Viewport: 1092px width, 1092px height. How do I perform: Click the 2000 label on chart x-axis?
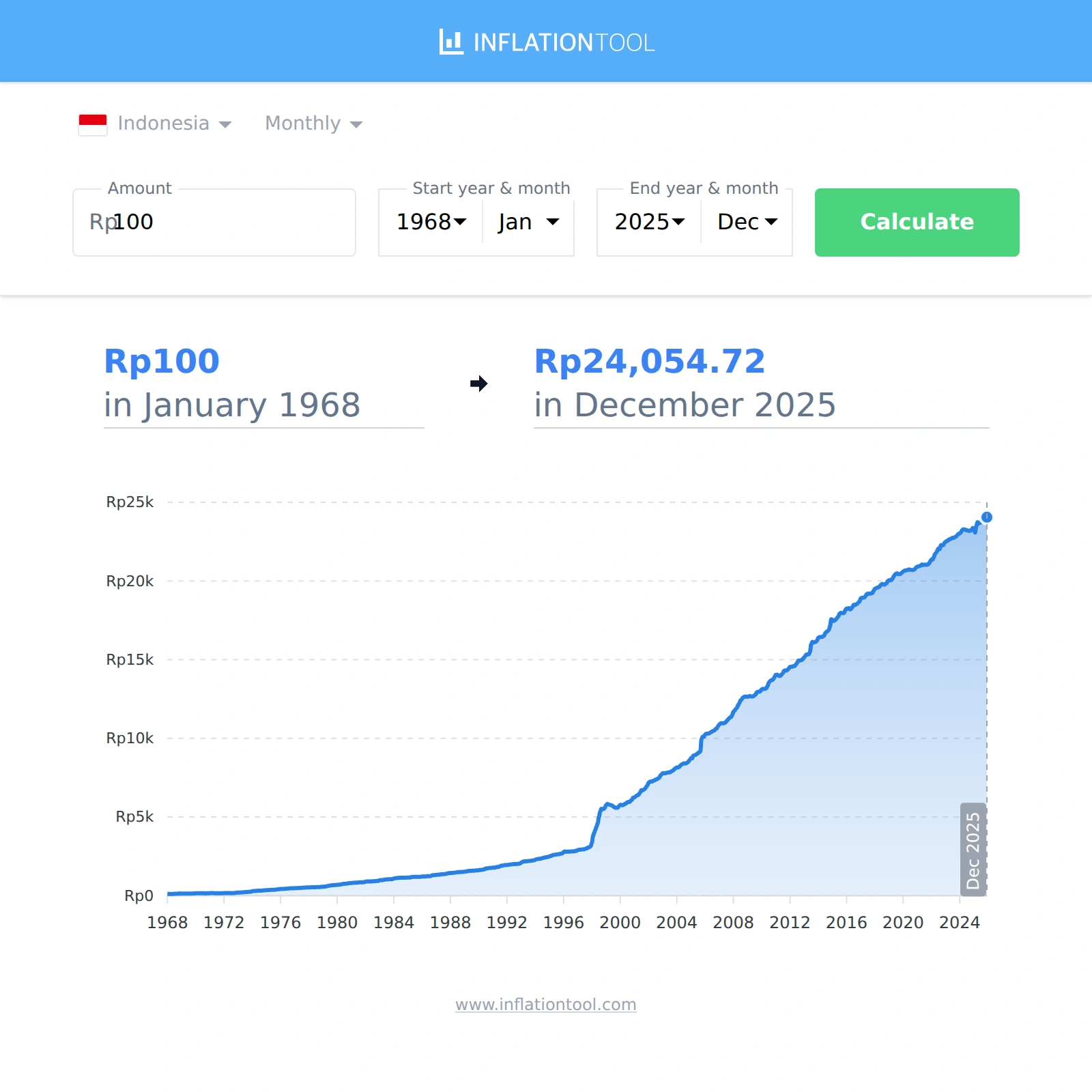pos(620,923)
